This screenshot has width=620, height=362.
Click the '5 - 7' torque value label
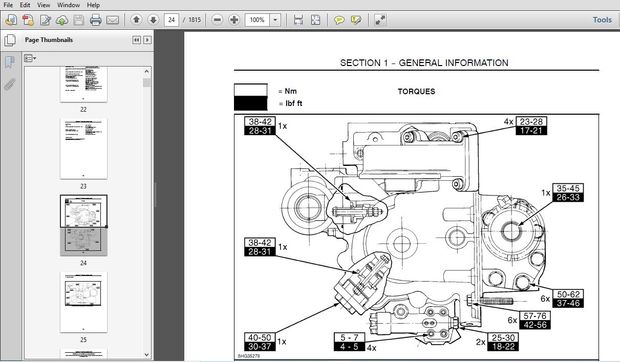coord(349,338)
